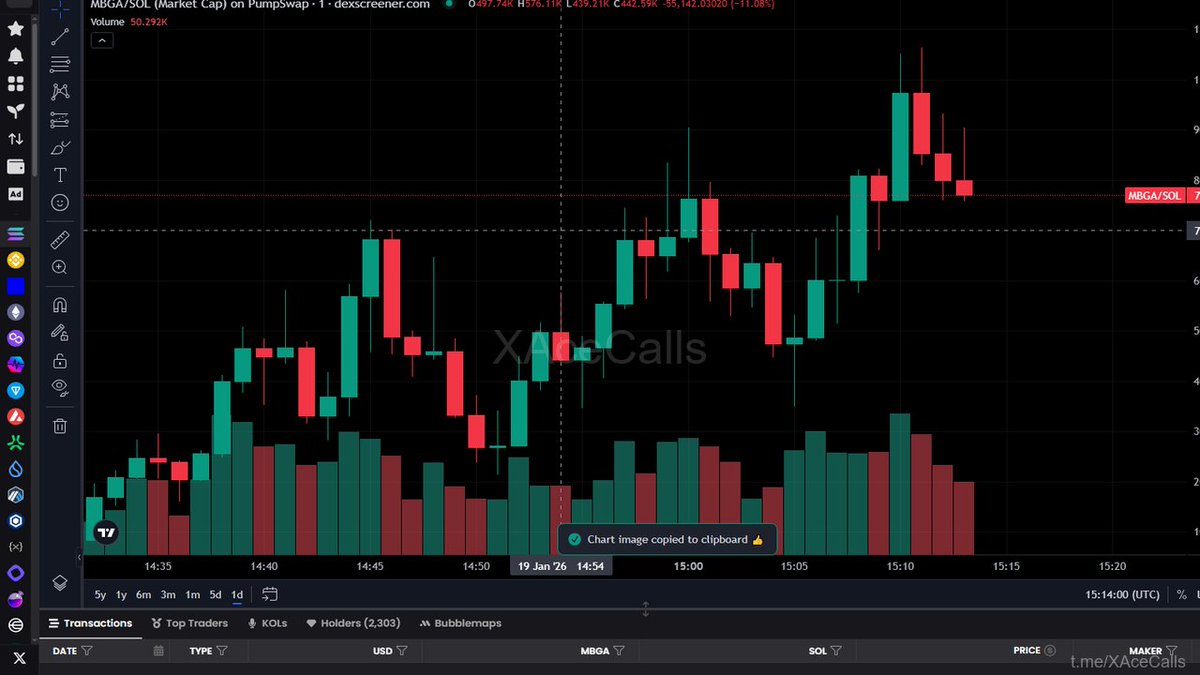Open the TYPE column filter
Screen dimensions: 1200x675
(x=222, y=650)
